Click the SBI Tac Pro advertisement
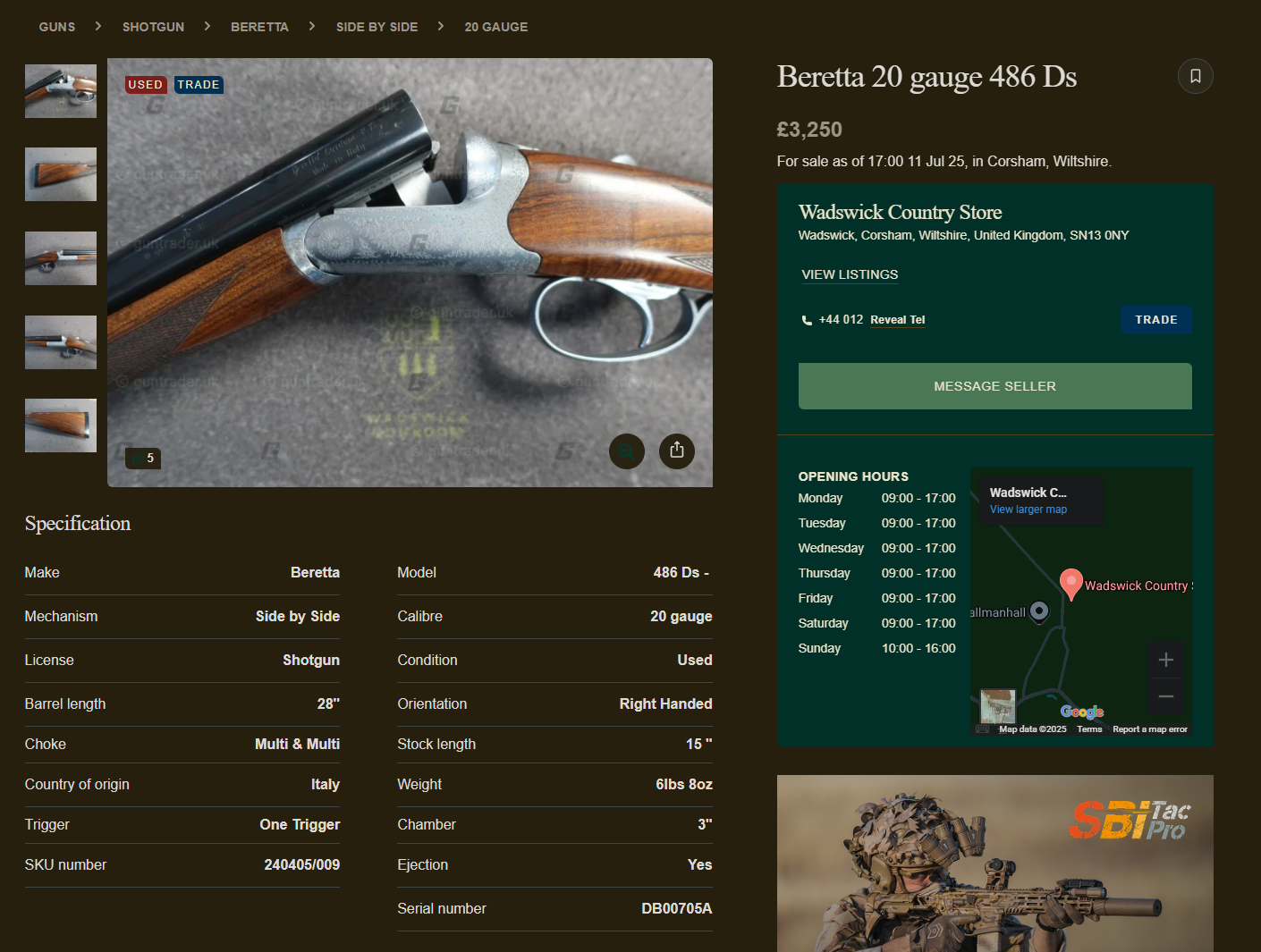Screen dimensions: 1261x952 tap(994, 864)
